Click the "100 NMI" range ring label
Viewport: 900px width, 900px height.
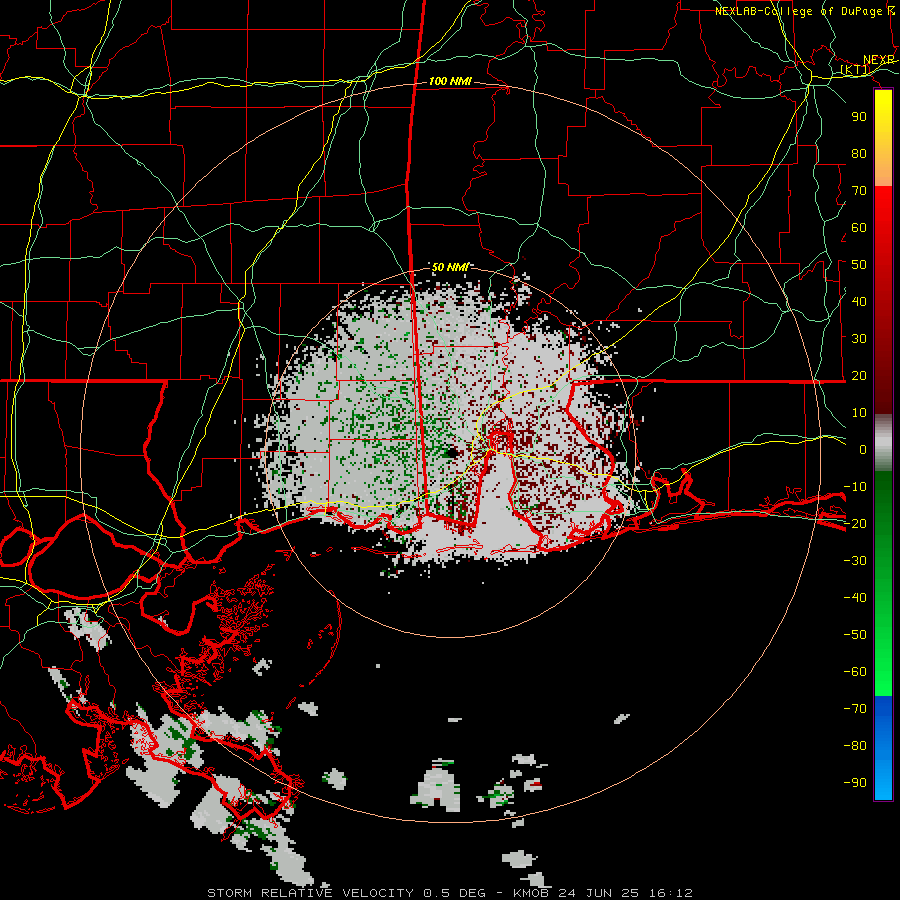450,82
